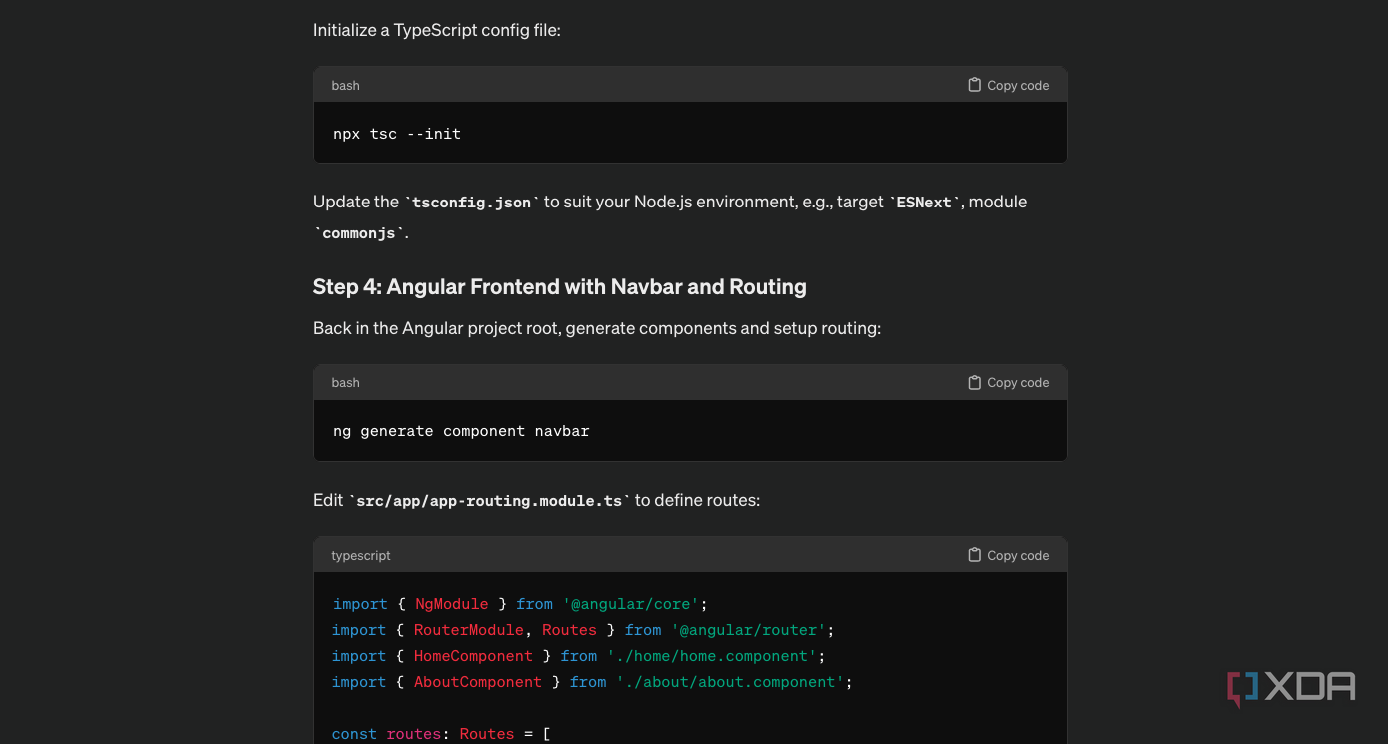Click the '@angular/router' string
This screenshot has height=744, width=1388.
[x=748, y=630]
